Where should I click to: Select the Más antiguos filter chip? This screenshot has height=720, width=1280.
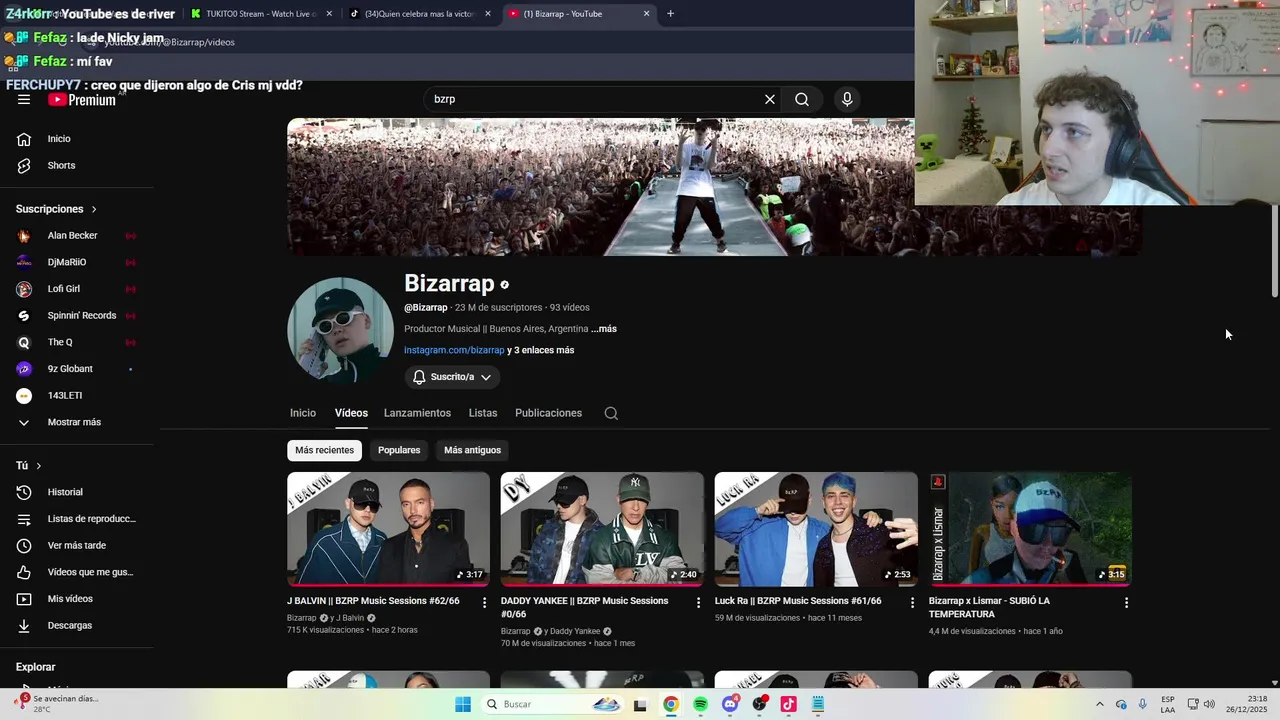[x=472, y=450]
